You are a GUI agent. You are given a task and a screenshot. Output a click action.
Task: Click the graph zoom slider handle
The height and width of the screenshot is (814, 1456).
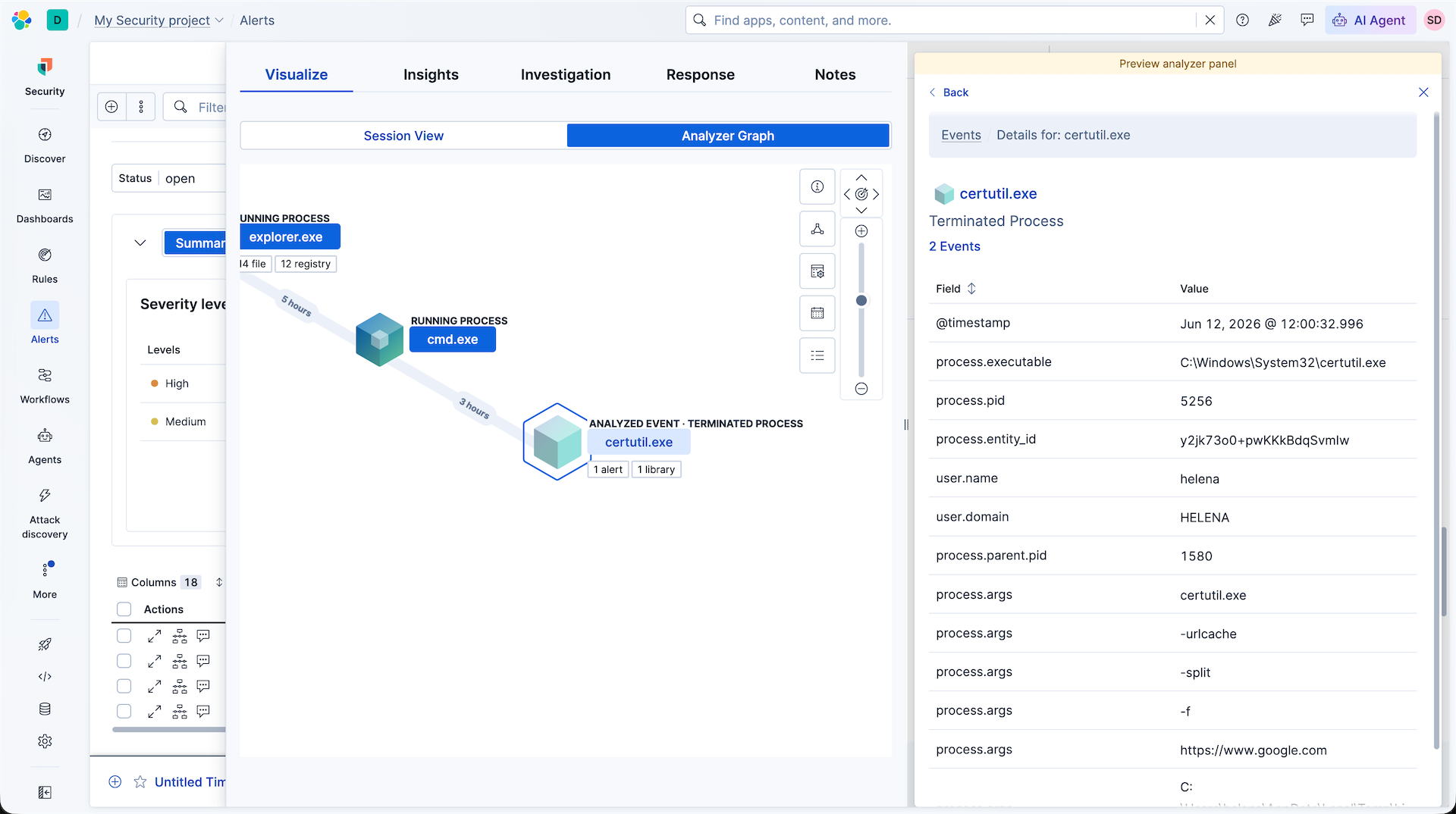tap(861, 301)
